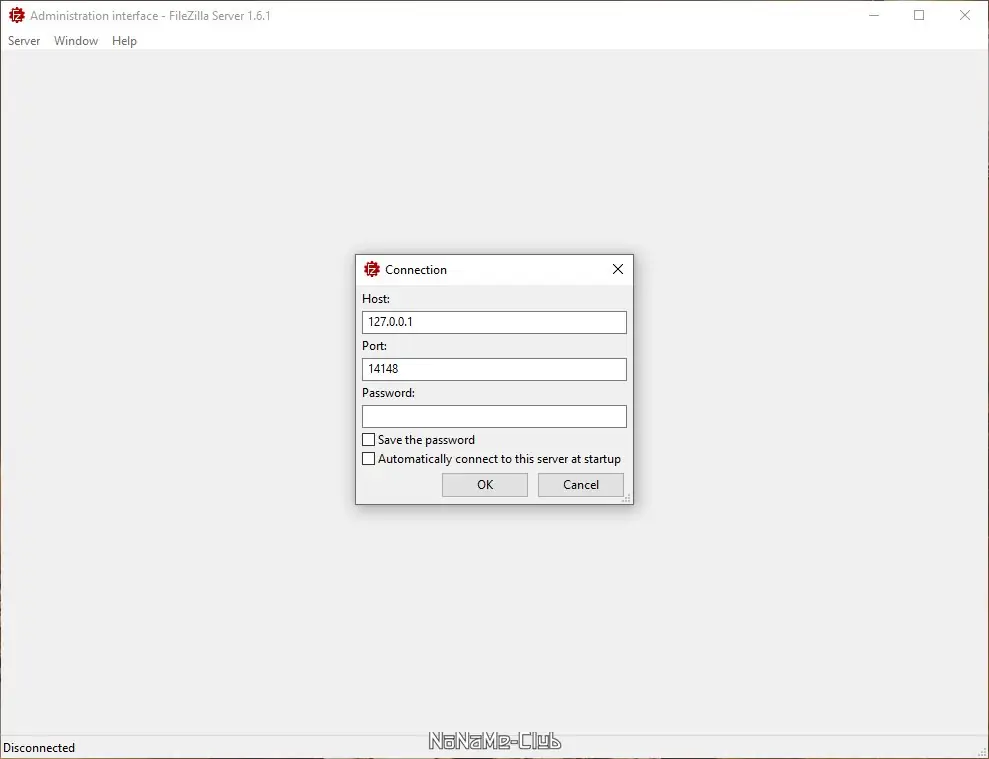Click FileZilla Server icon in main title bar

click(x=16, y=15)
